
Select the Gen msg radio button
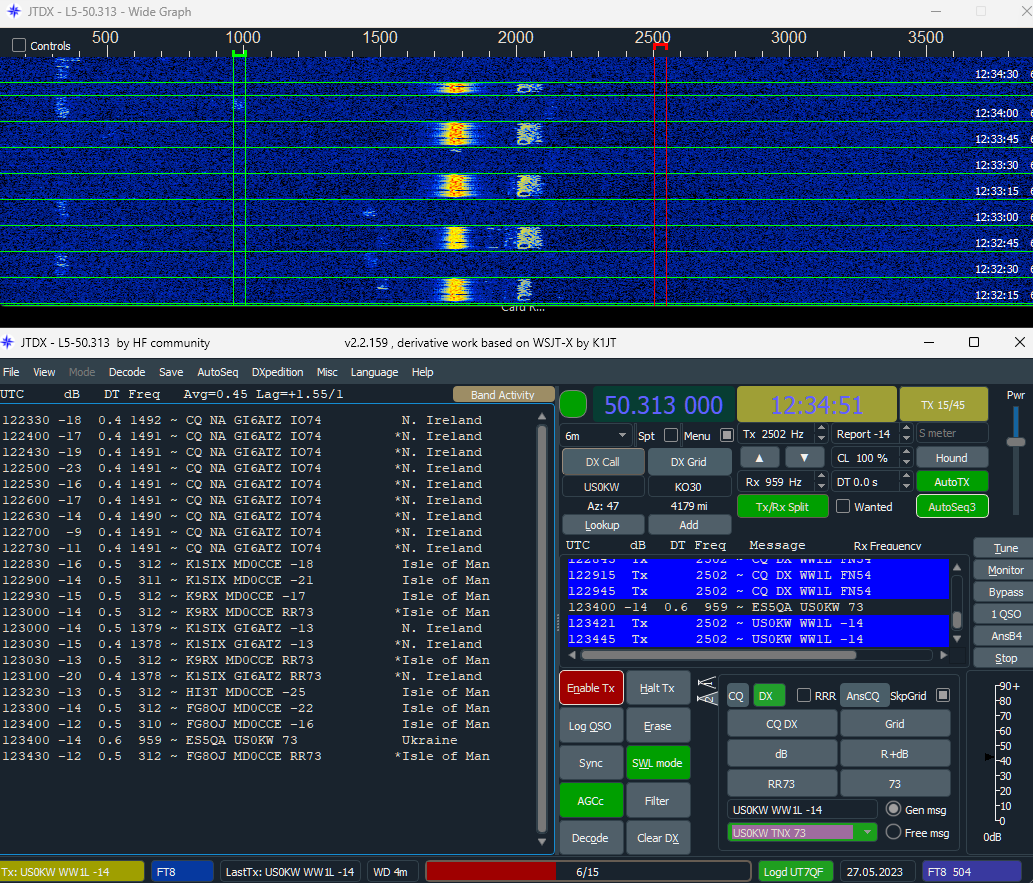(893, 809)
